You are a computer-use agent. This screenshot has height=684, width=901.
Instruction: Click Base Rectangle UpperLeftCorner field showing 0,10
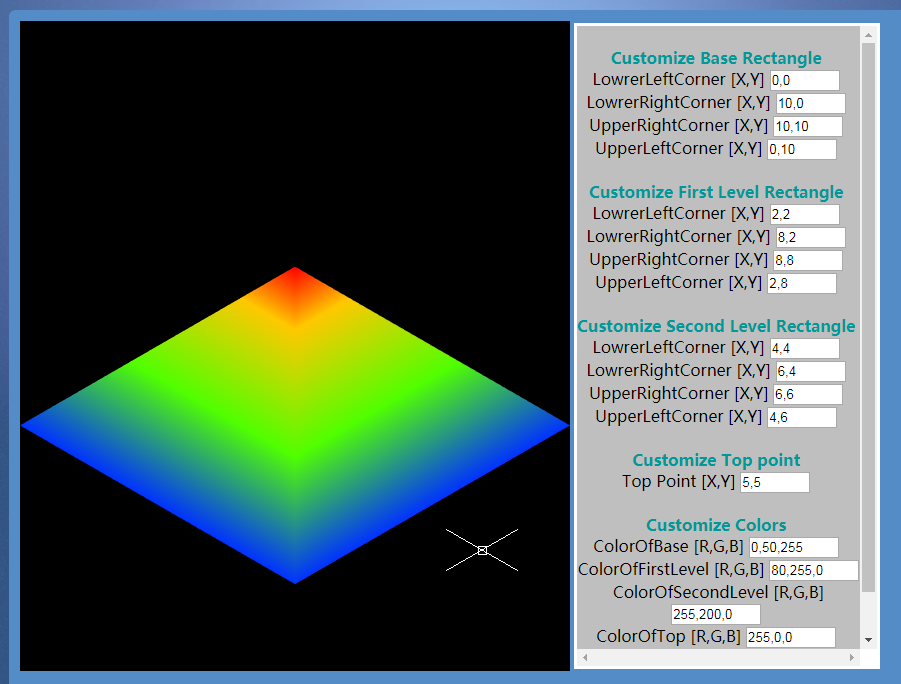[x=802, y=149]
